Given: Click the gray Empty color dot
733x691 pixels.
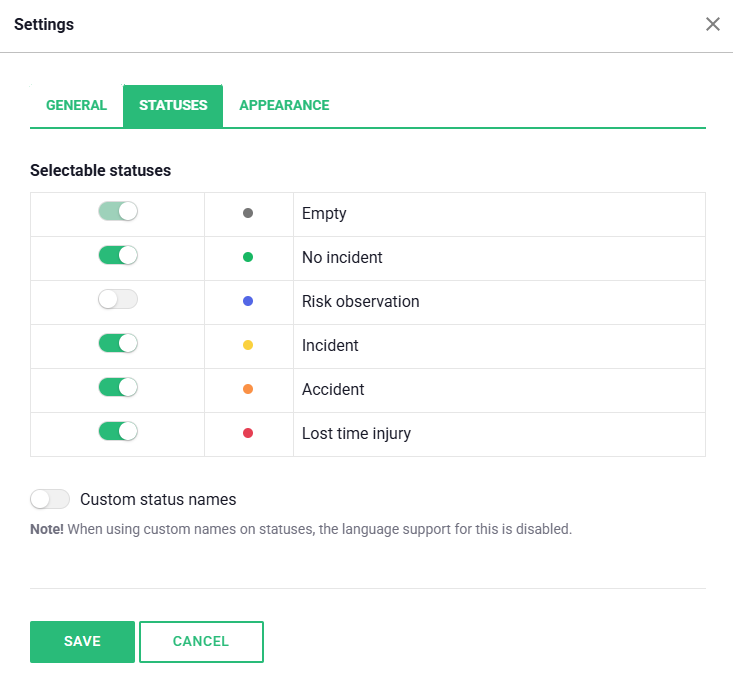Looking at the screenshot, I should click(x=248, y=213).
